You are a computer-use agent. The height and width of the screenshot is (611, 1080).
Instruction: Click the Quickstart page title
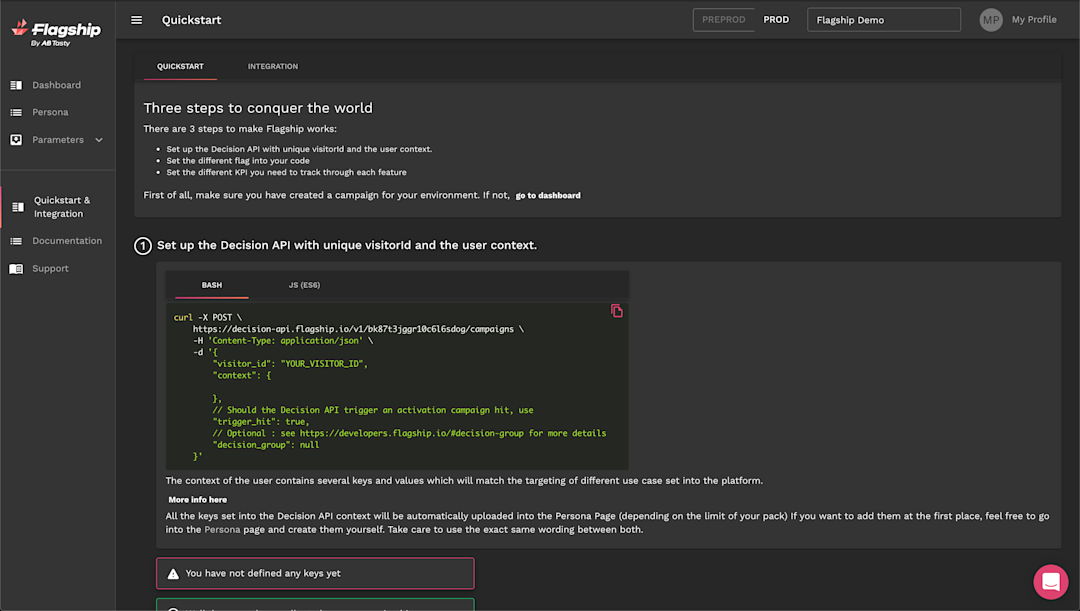(x=191, y=20)
